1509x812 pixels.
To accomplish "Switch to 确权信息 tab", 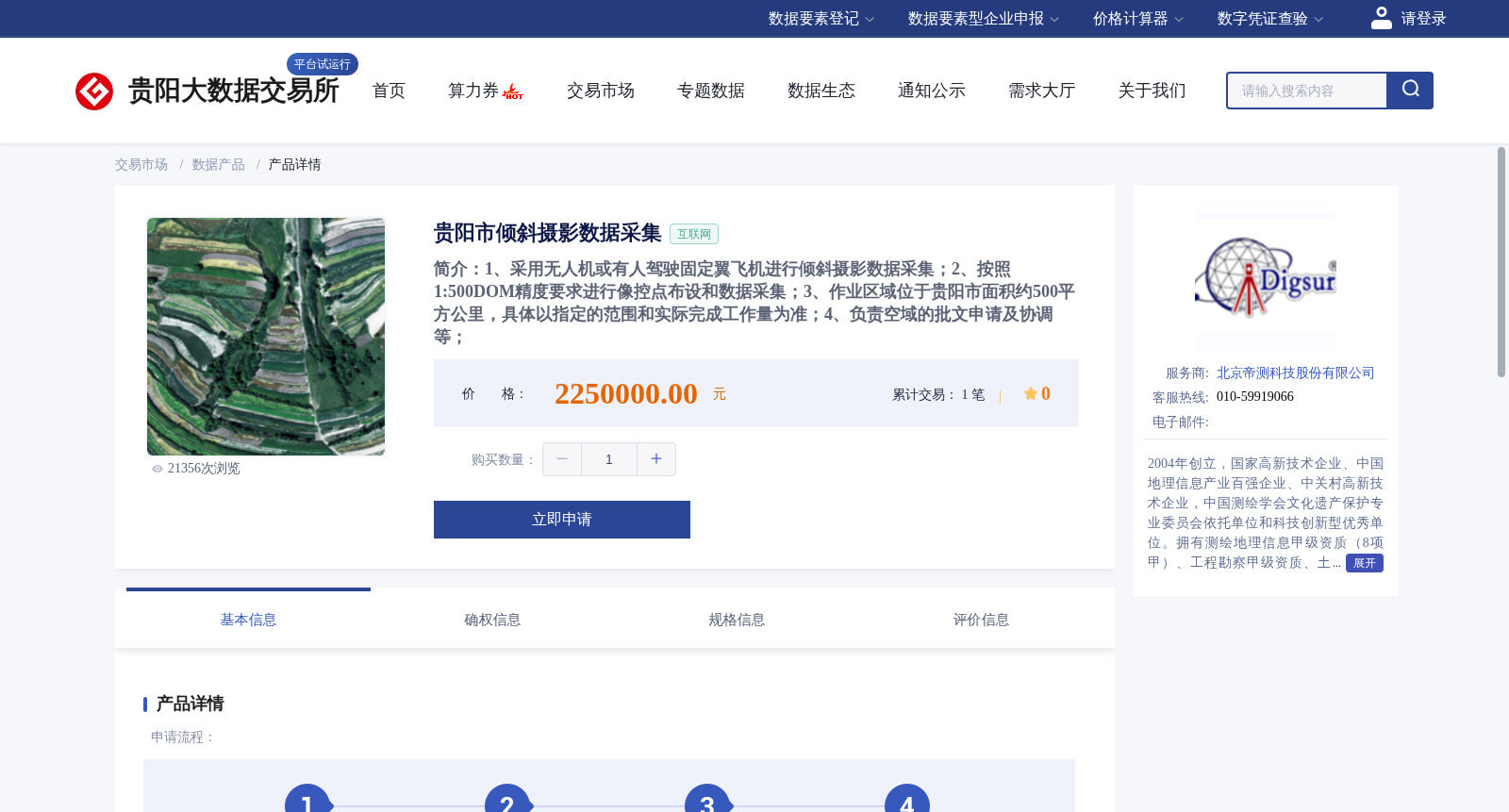I will pos(492,620).
